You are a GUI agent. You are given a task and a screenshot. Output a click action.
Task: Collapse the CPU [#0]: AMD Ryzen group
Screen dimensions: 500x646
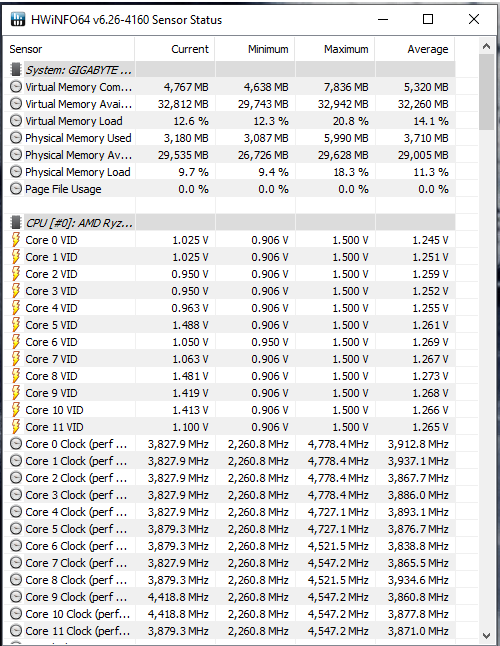tap(79, 223)
